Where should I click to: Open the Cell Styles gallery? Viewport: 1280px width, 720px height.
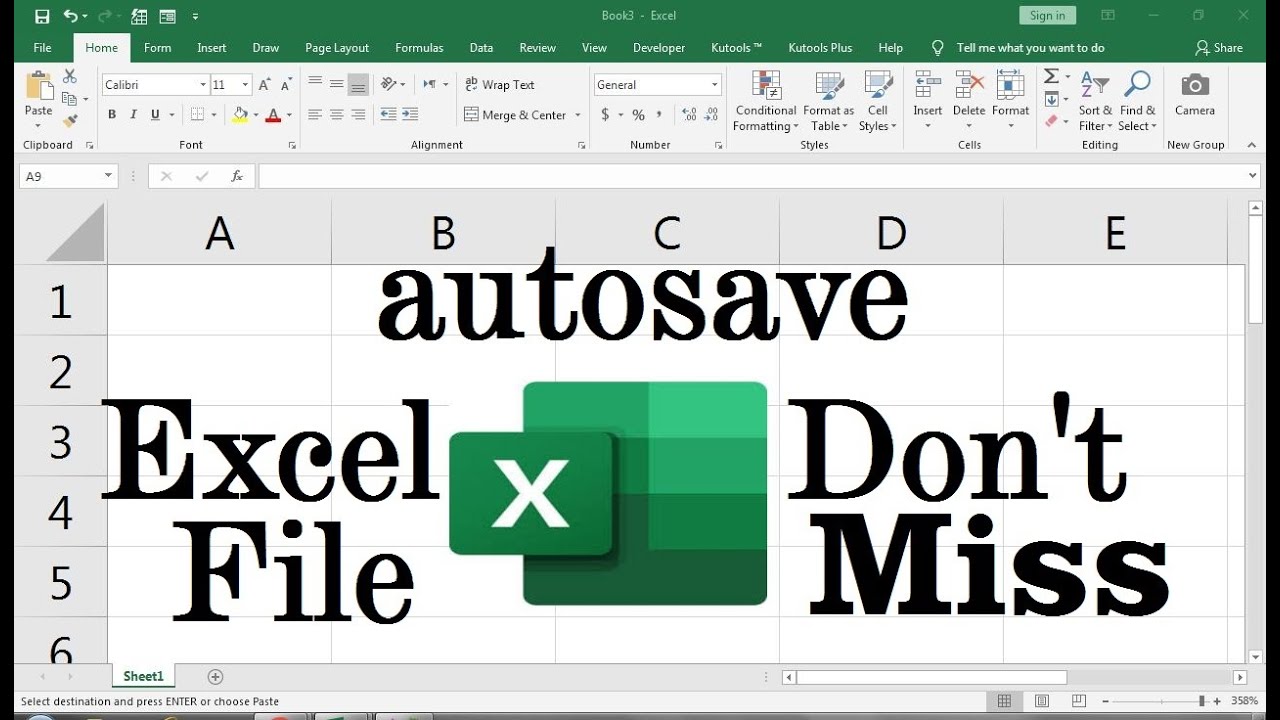[877, 101]
